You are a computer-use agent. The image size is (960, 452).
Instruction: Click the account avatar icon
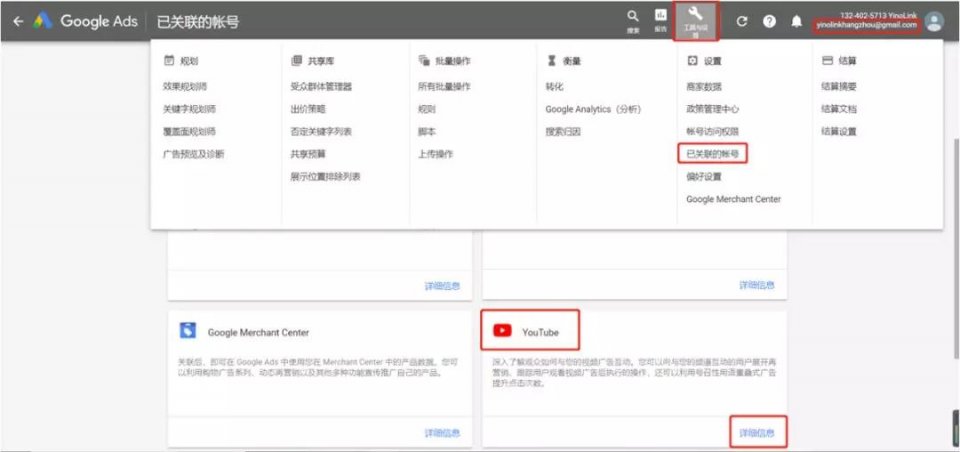pos(934,21)
